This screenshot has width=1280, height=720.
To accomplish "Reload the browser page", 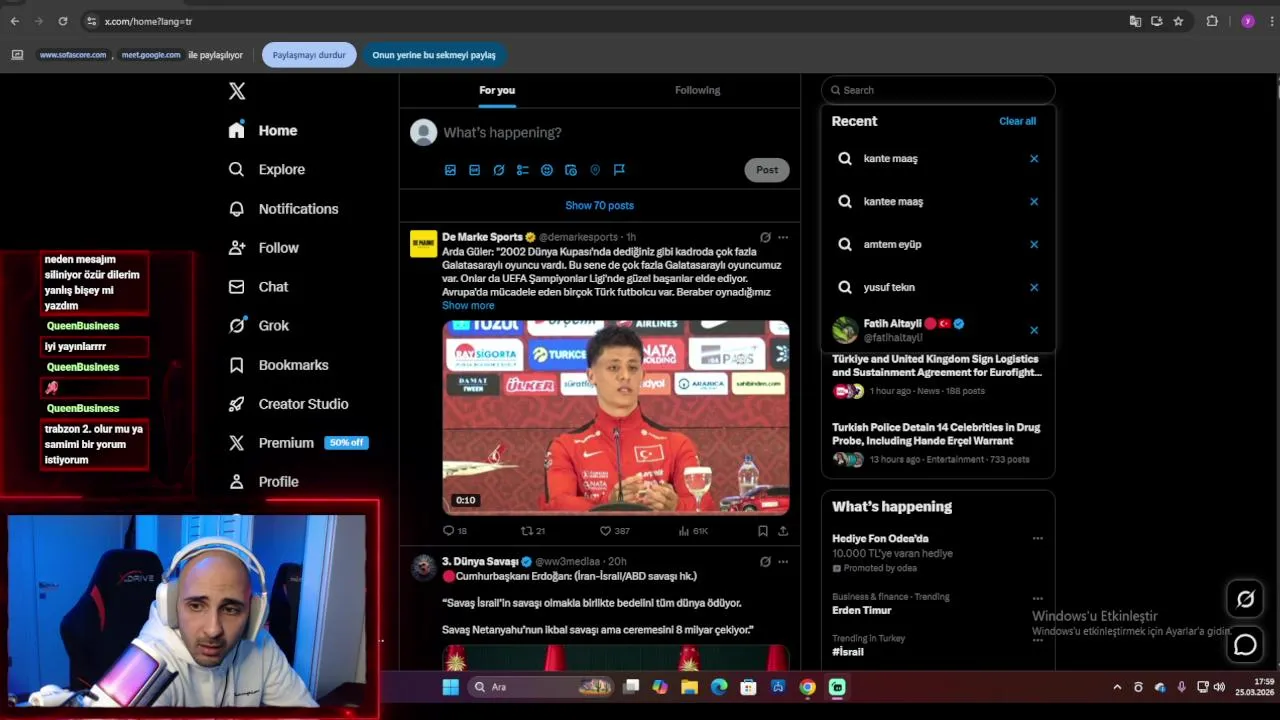I will point(63,21).
